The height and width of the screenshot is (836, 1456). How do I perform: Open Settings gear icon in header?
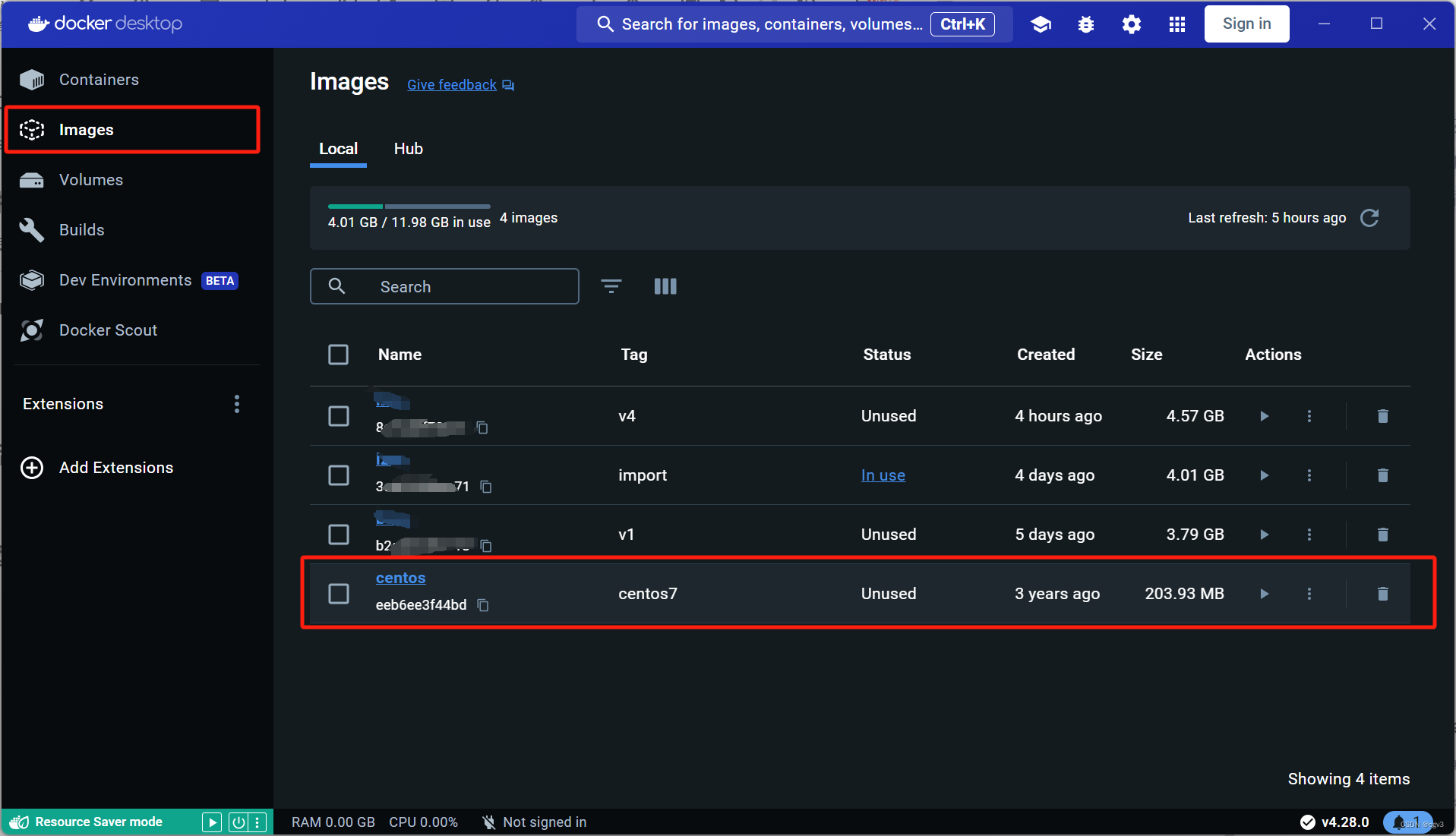tap(1132, 24)
